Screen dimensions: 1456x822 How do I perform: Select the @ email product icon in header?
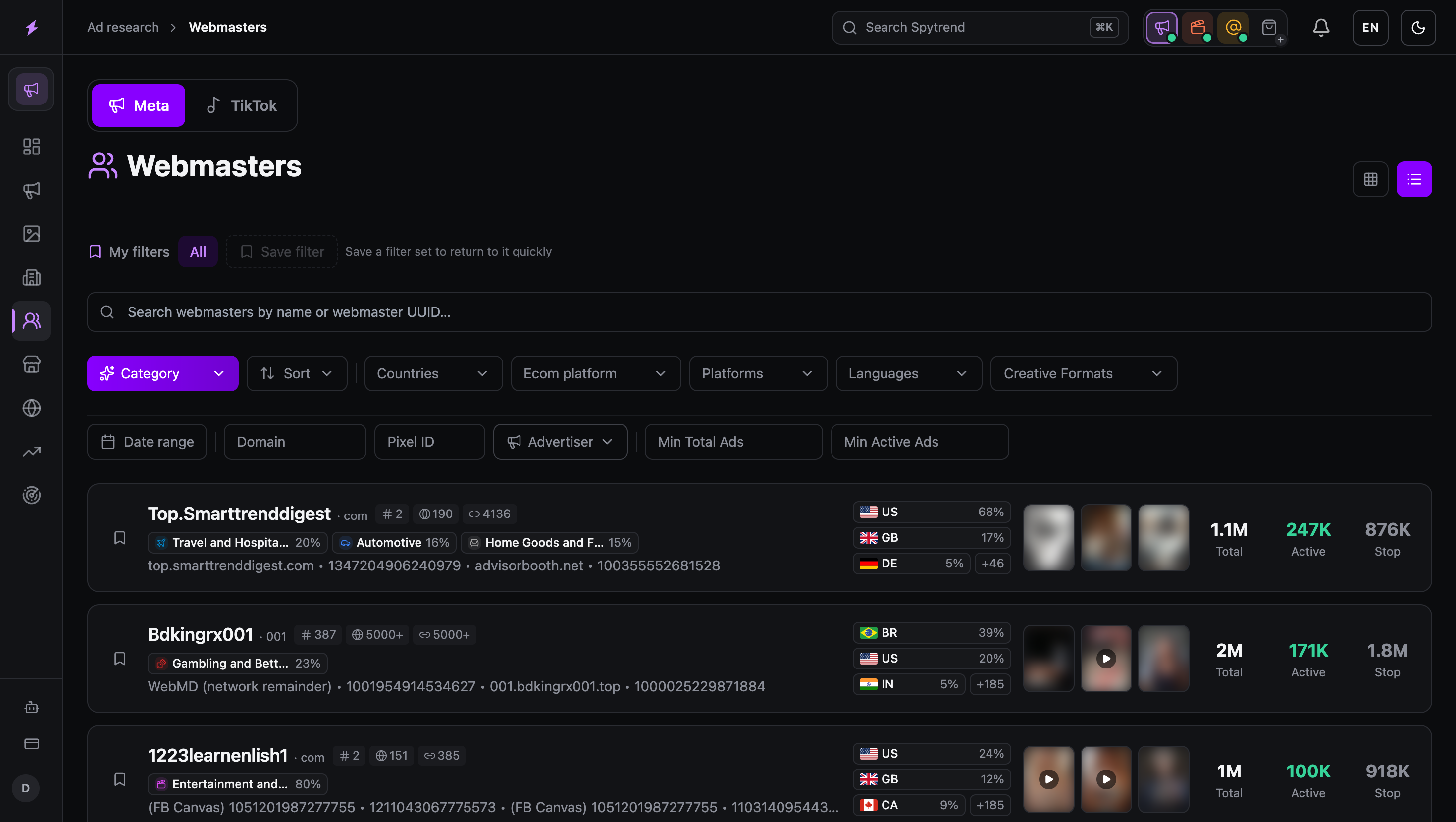pyautogui.click(x=1233, y=27)
